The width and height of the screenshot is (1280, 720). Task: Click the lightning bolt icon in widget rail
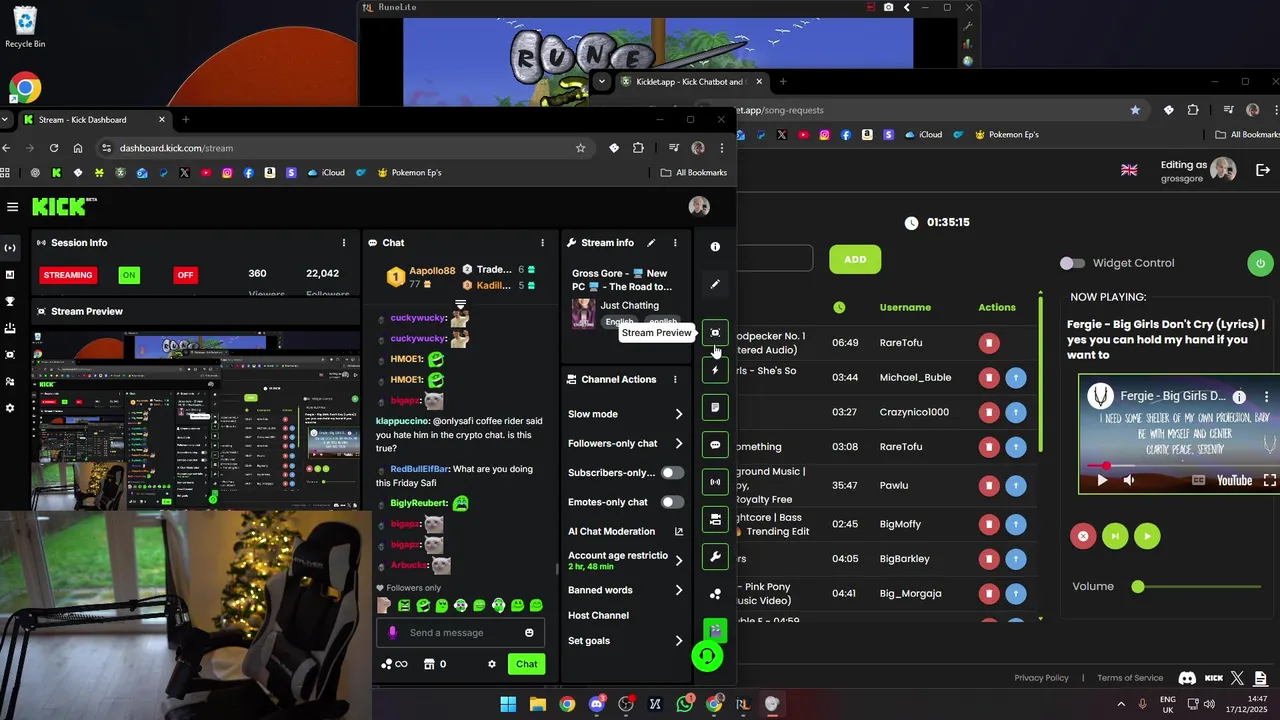pyautogui.click(x=715, y=370)
